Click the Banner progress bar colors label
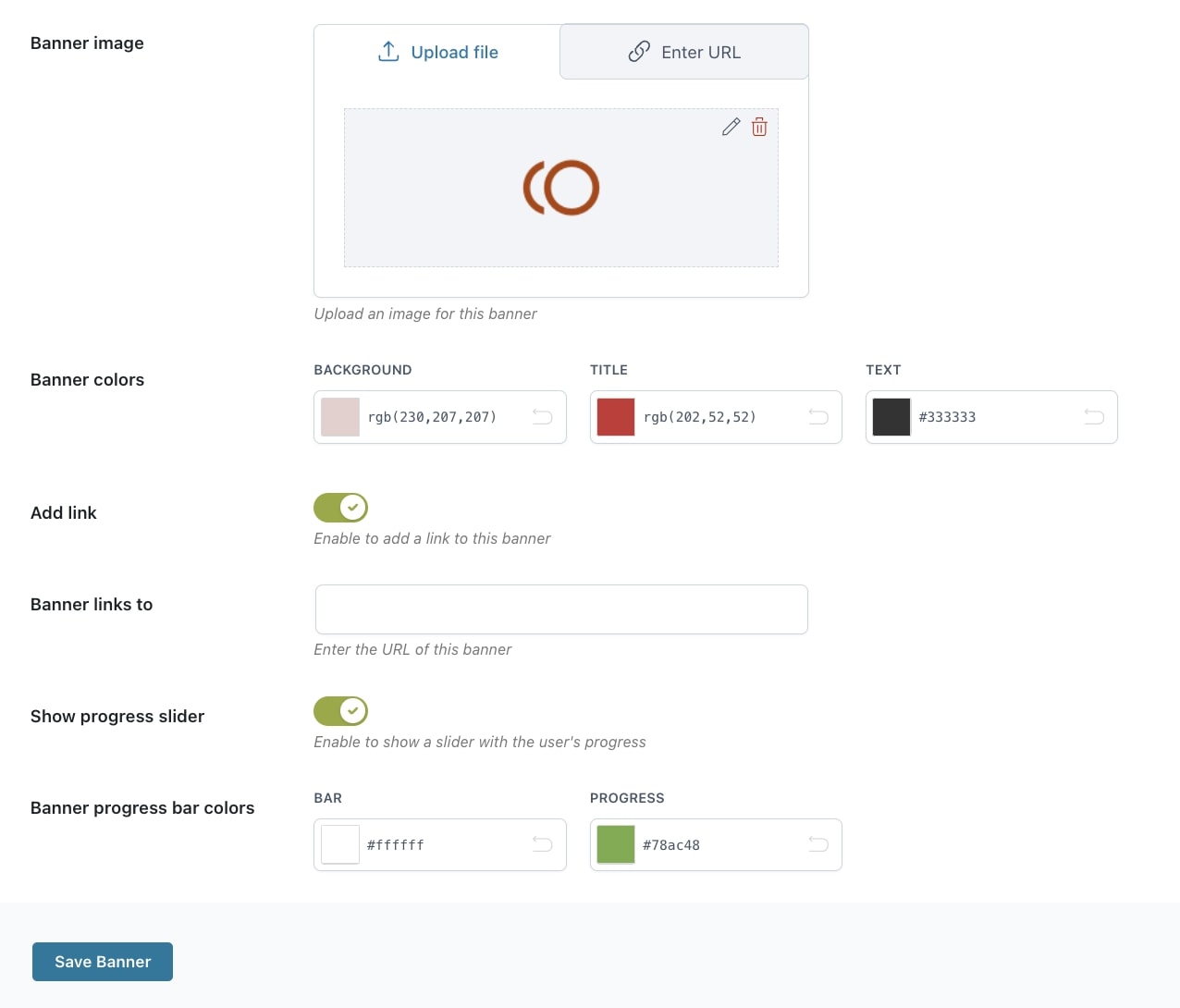Screen dimensions: 1180x1008 142,808
